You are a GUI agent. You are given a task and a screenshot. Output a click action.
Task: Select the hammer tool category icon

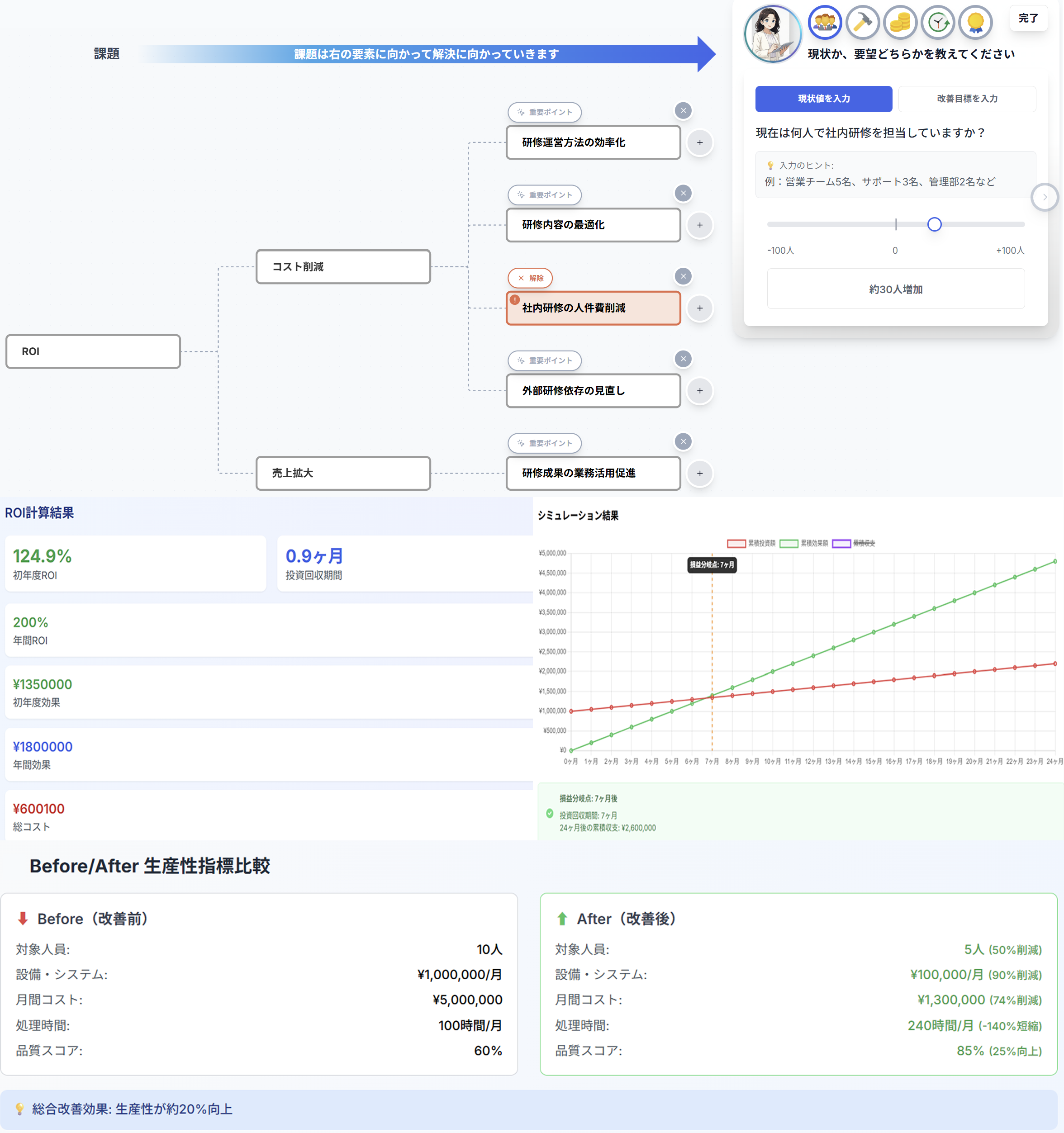pos(862,22)
